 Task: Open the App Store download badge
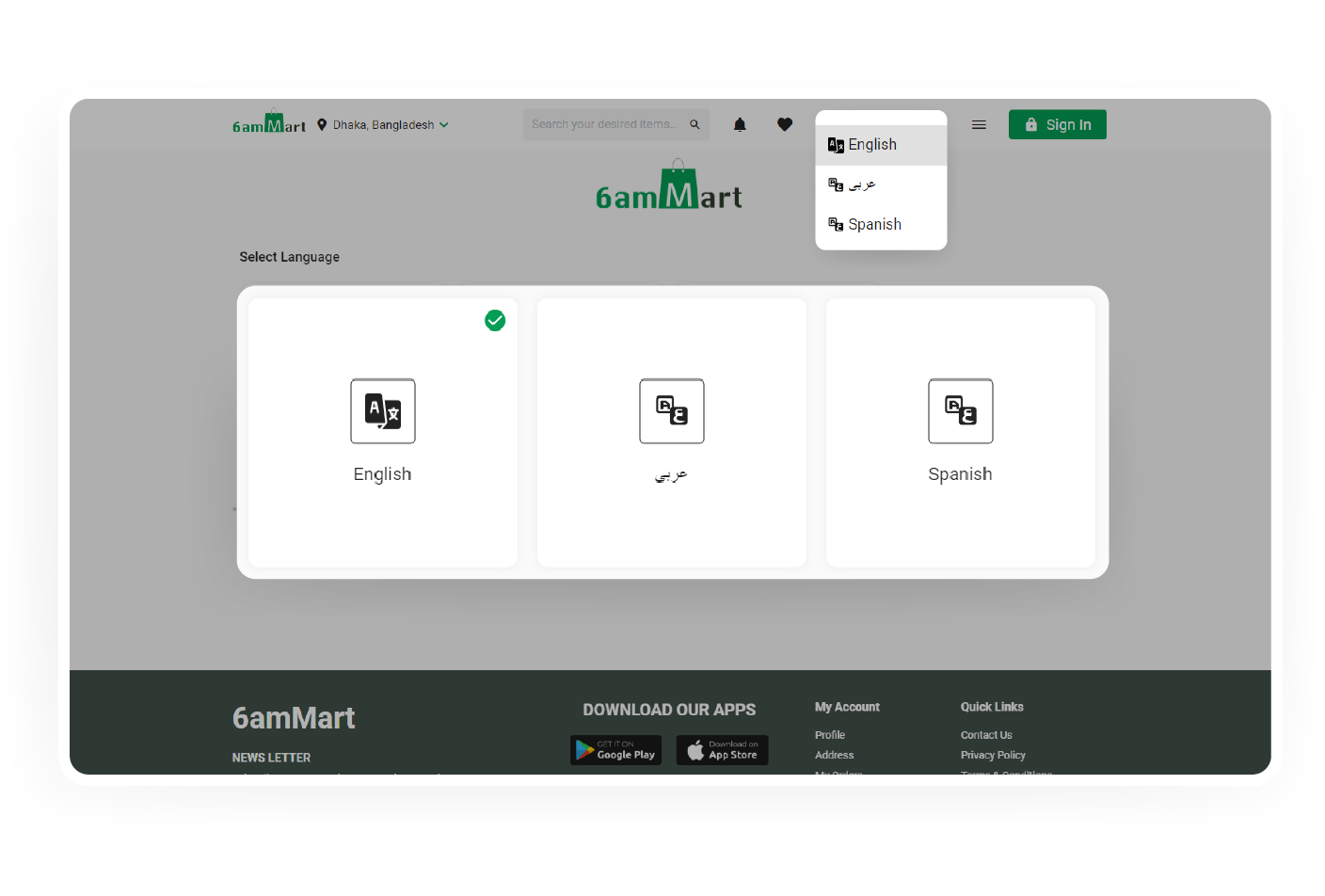[x=722, y=750]
